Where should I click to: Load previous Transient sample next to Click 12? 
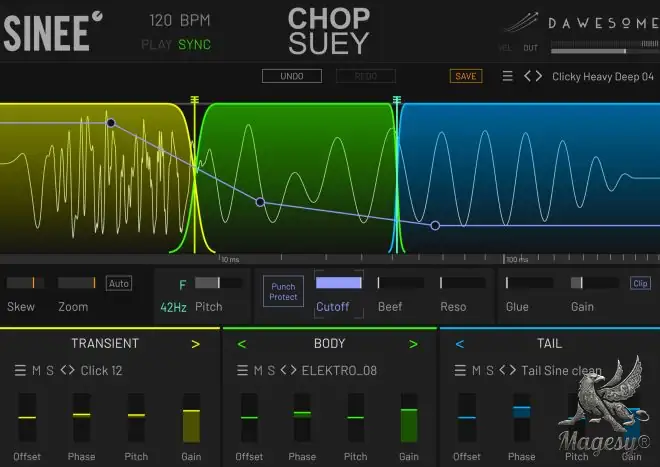click(x=64, y=371)
